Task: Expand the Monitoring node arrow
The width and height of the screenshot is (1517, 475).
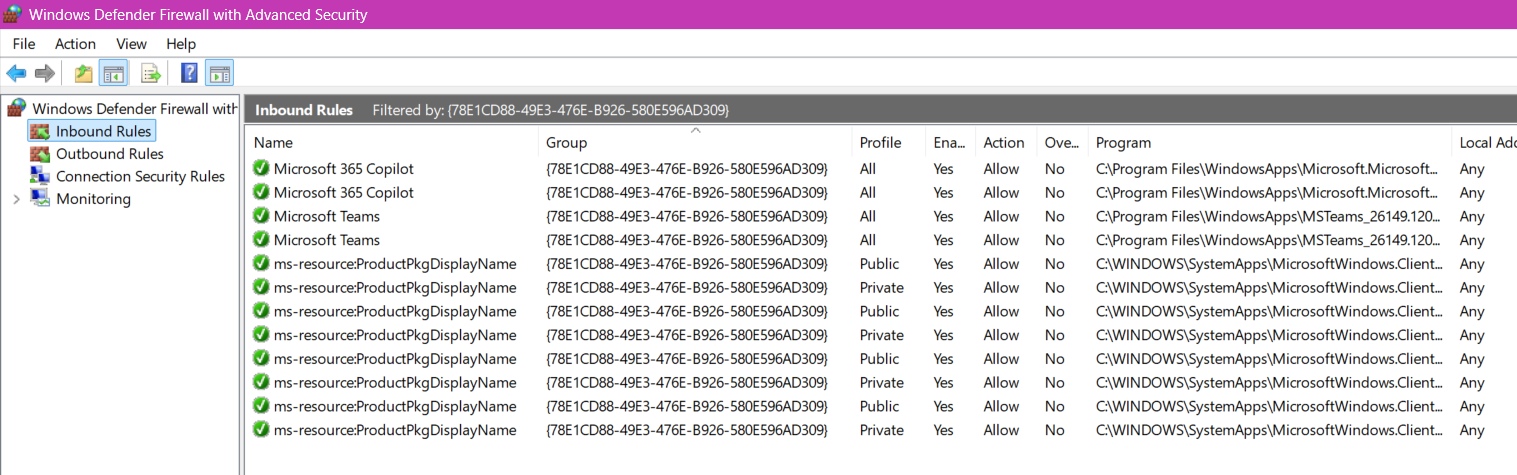Action: (x=16, y=199)
